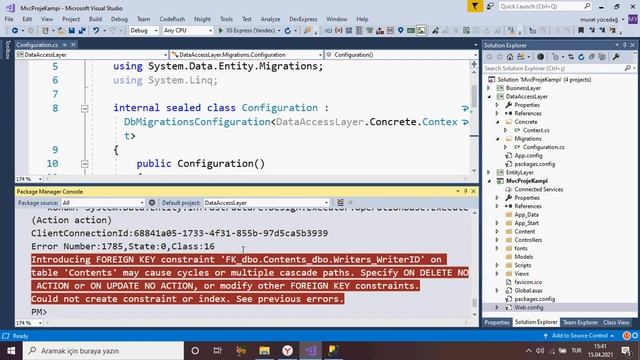The image size is (640, 360).
Task: Collapse the Configuration class code block
Action: click(84, 109)
